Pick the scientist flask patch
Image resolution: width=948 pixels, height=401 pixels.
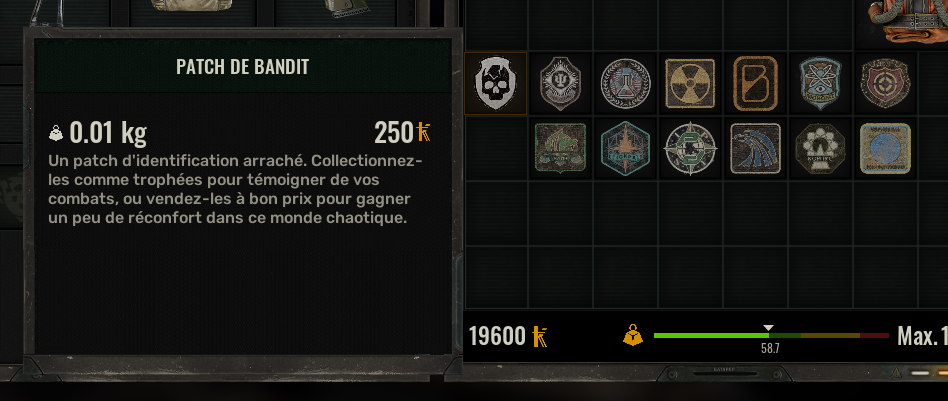(x=625, y=83)
